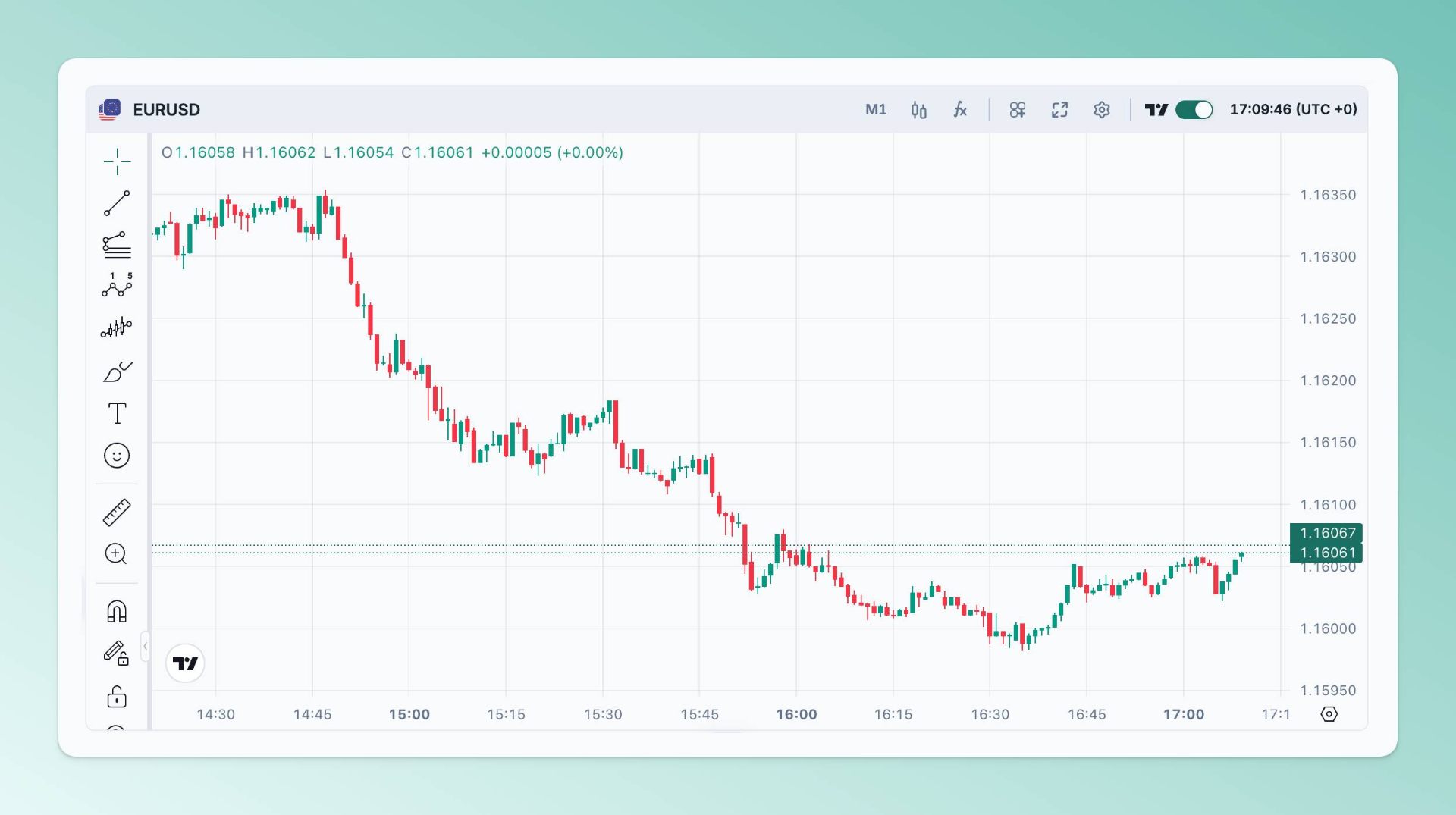Click the 17:00 time axis label

[x=1184, y=714]
